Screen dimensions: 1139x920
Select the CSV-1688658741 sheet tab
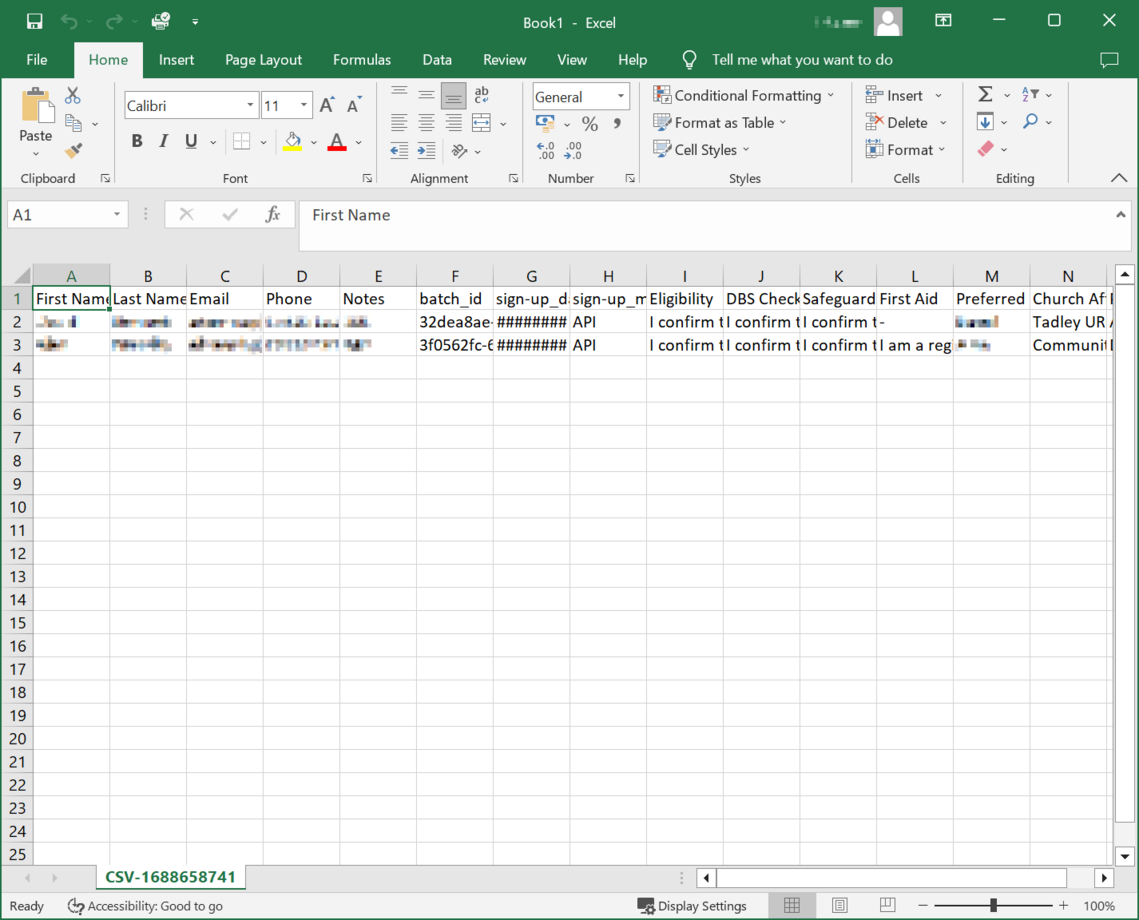tap(170, 876)
